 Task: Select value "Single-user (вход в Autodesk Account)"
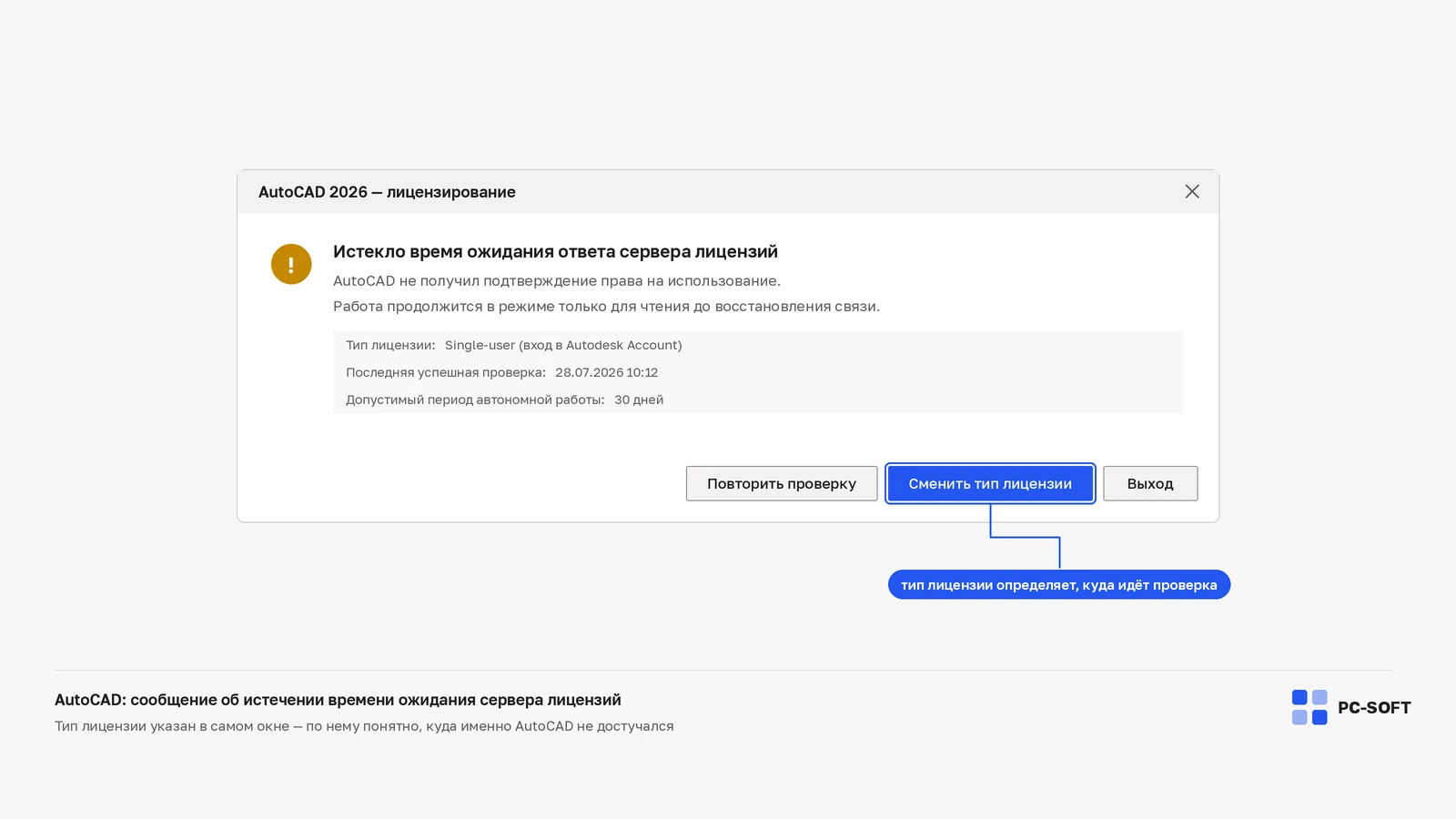pos(563,346)
